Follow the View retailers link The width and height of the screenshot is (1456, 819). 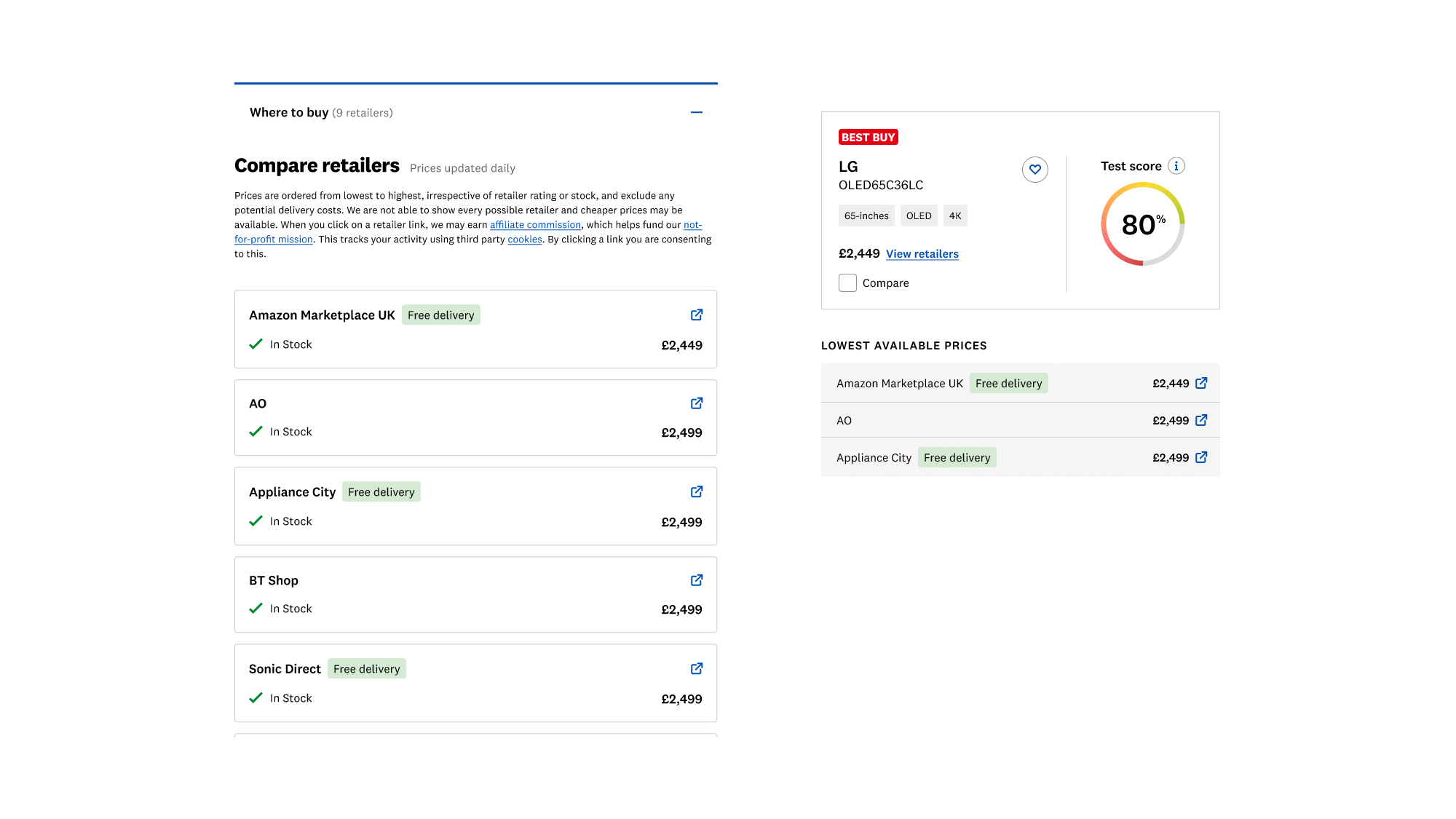(x=922, y=254)
